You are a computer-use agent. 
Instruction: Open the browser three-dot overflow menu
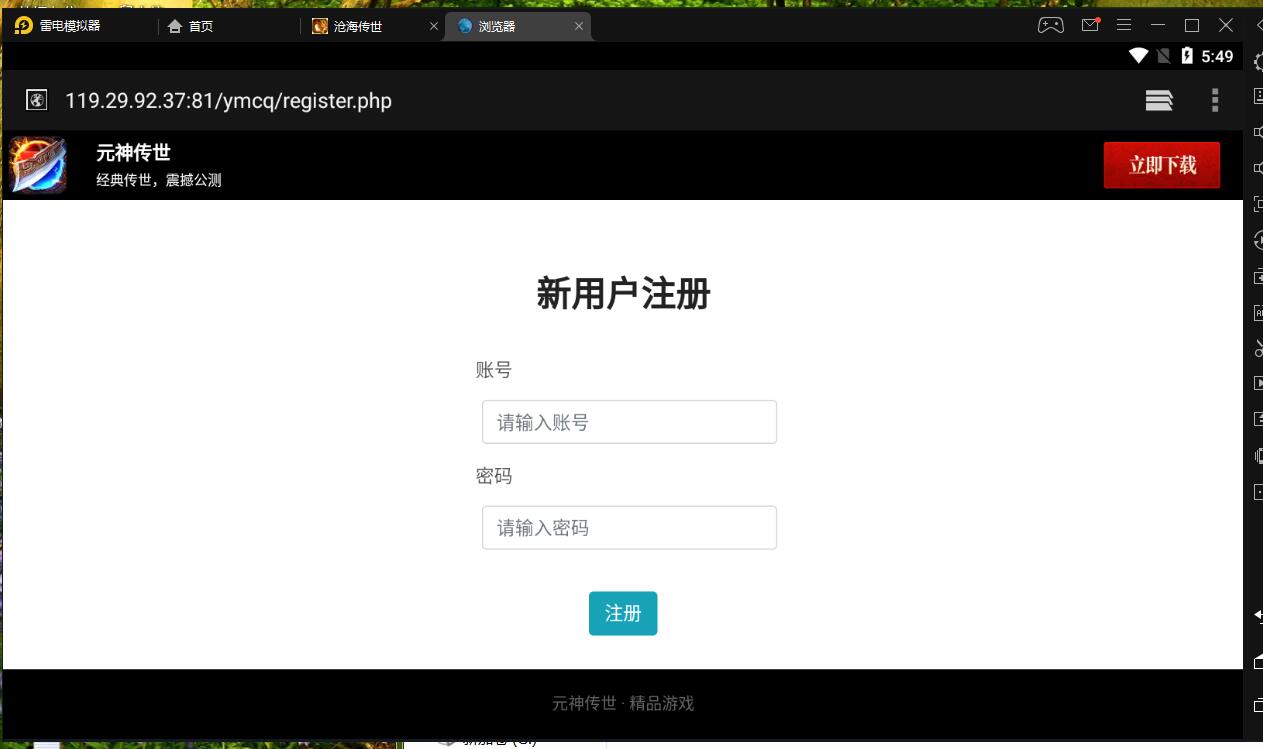(x=1215, y=100)
